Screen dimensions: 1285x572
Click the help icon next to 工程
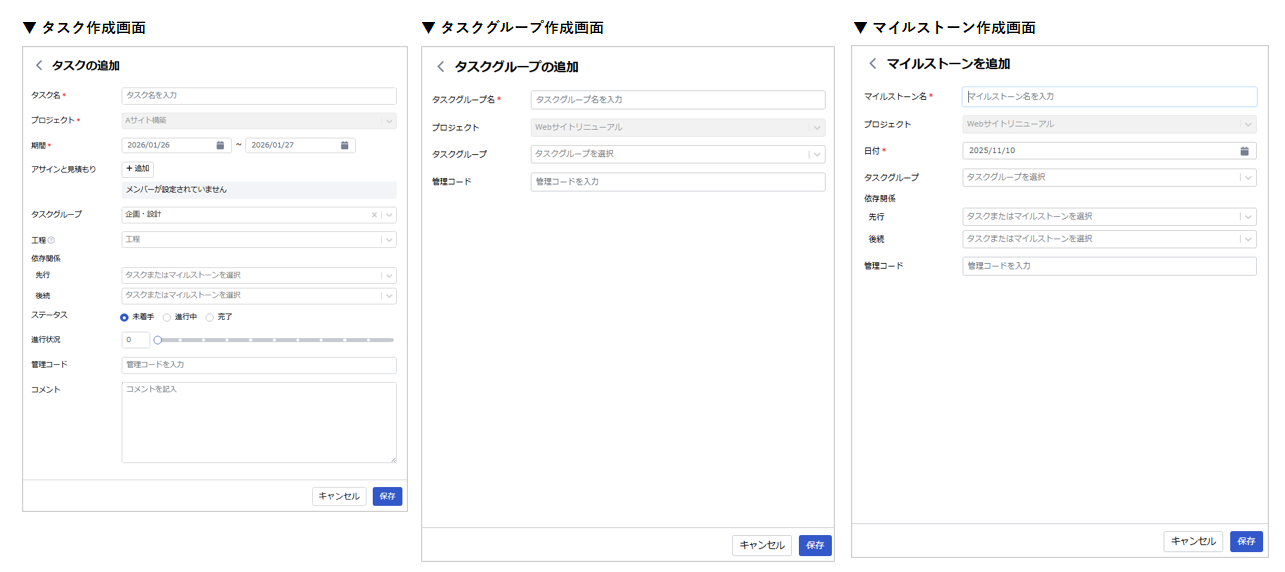[51, 240]
